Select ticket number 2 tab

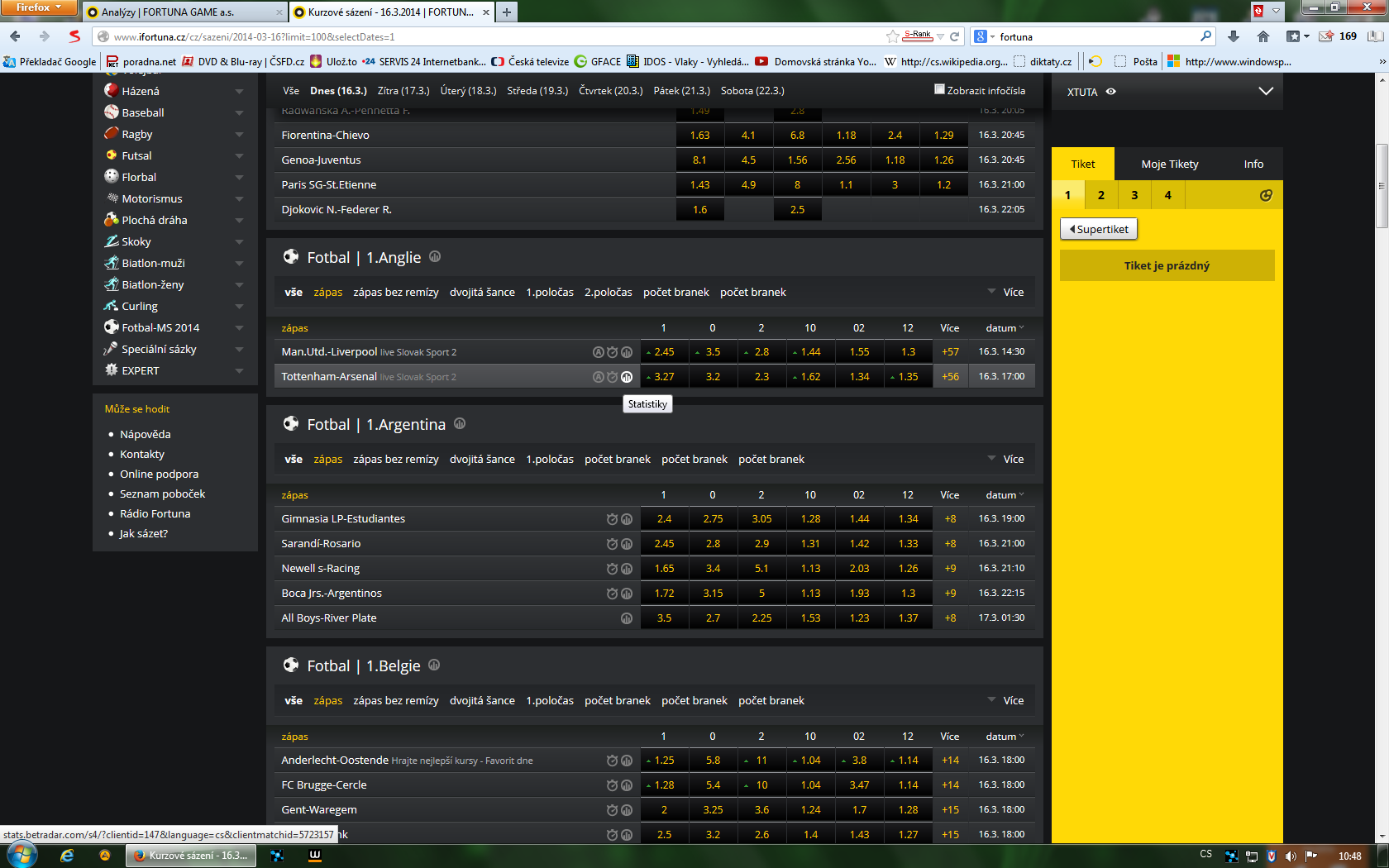1101,195
